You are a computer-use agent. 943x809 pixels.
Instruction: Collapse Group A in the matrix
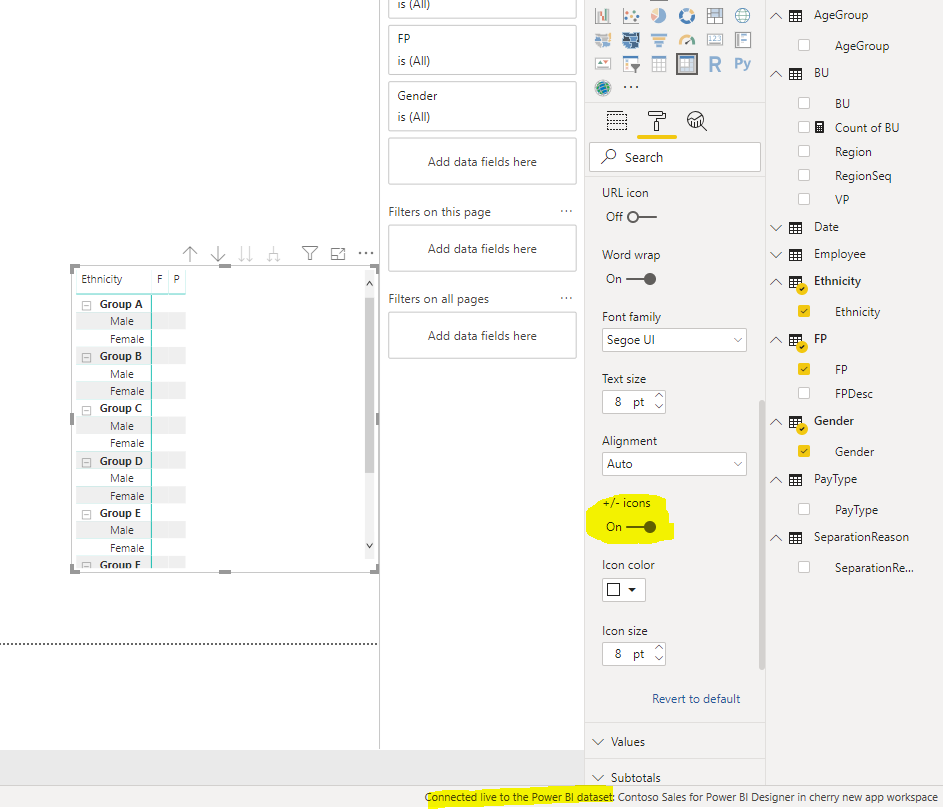(87, 305)
